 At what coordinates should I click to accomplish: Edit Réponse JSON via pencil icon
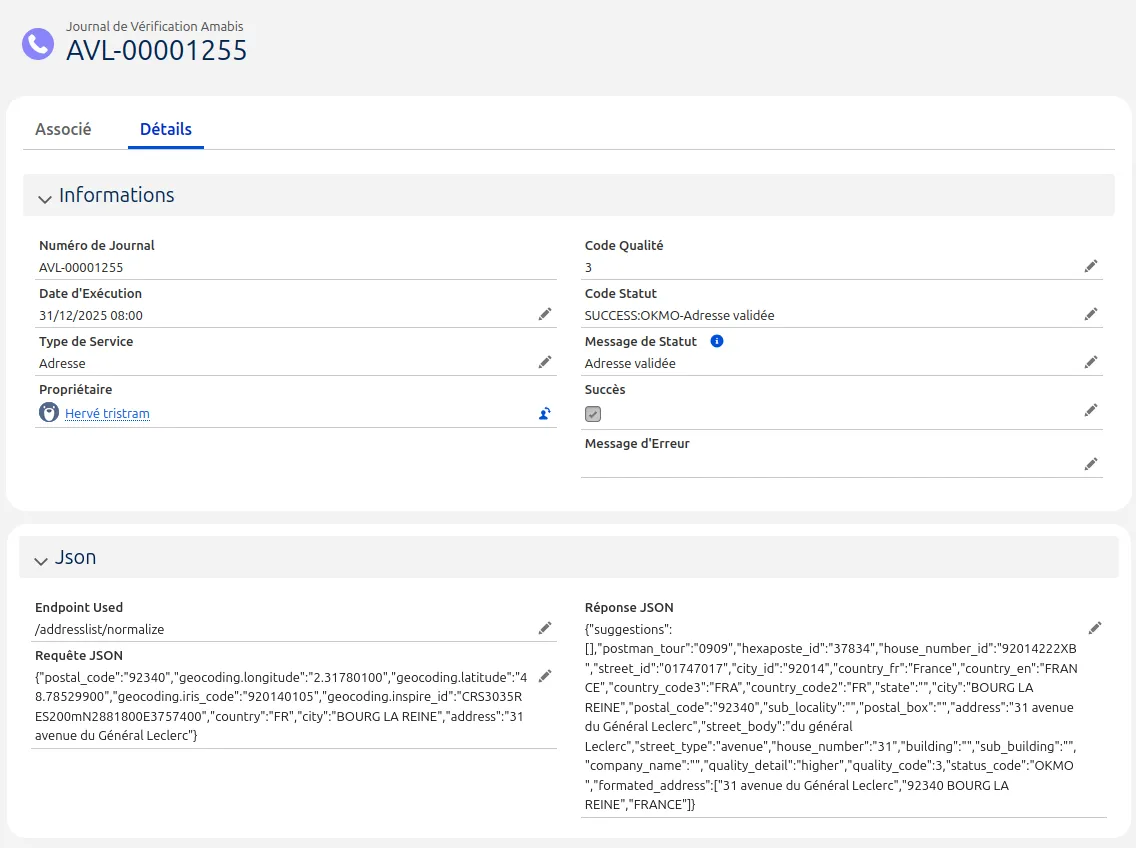1095,628
